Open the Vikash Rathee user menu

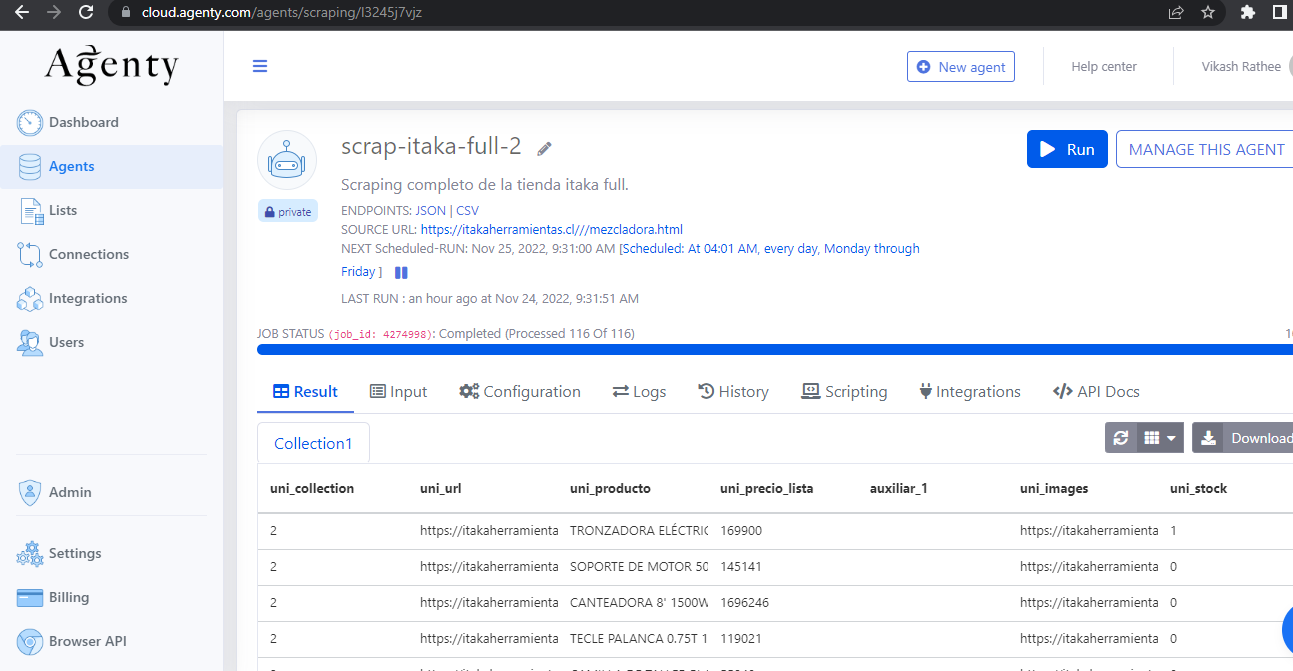coord(1241,67)
